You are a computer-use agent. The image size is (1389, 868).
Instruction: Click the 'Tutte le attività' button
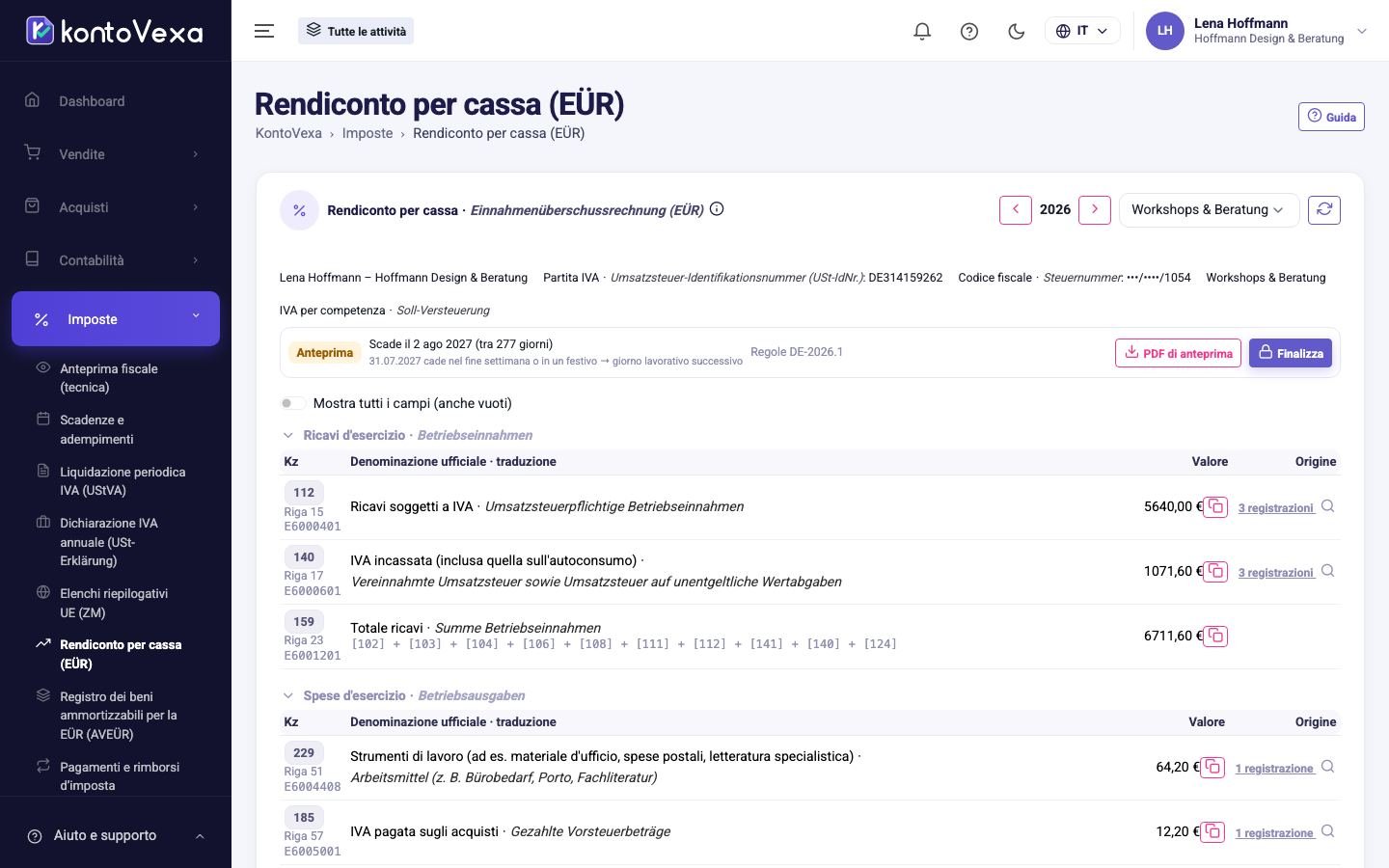(x=356, y=31)
